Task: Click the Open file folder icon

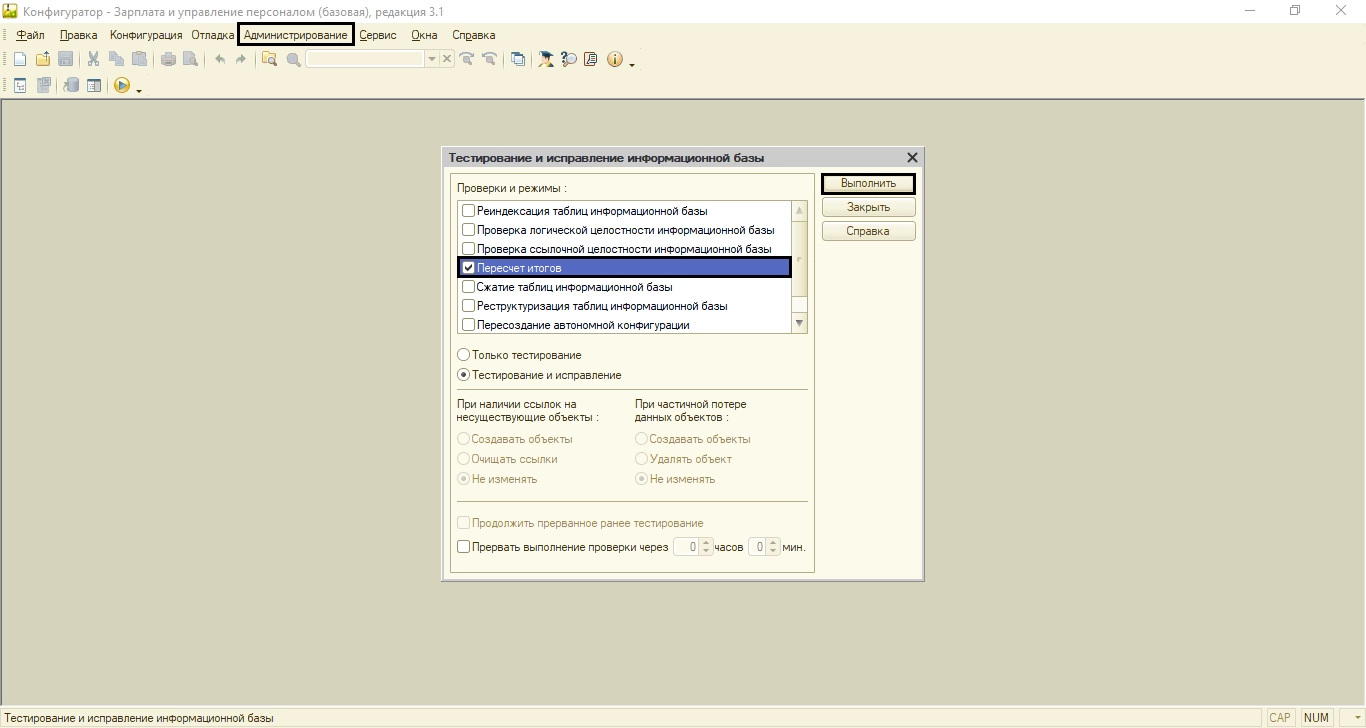Action: pos(43,60)
